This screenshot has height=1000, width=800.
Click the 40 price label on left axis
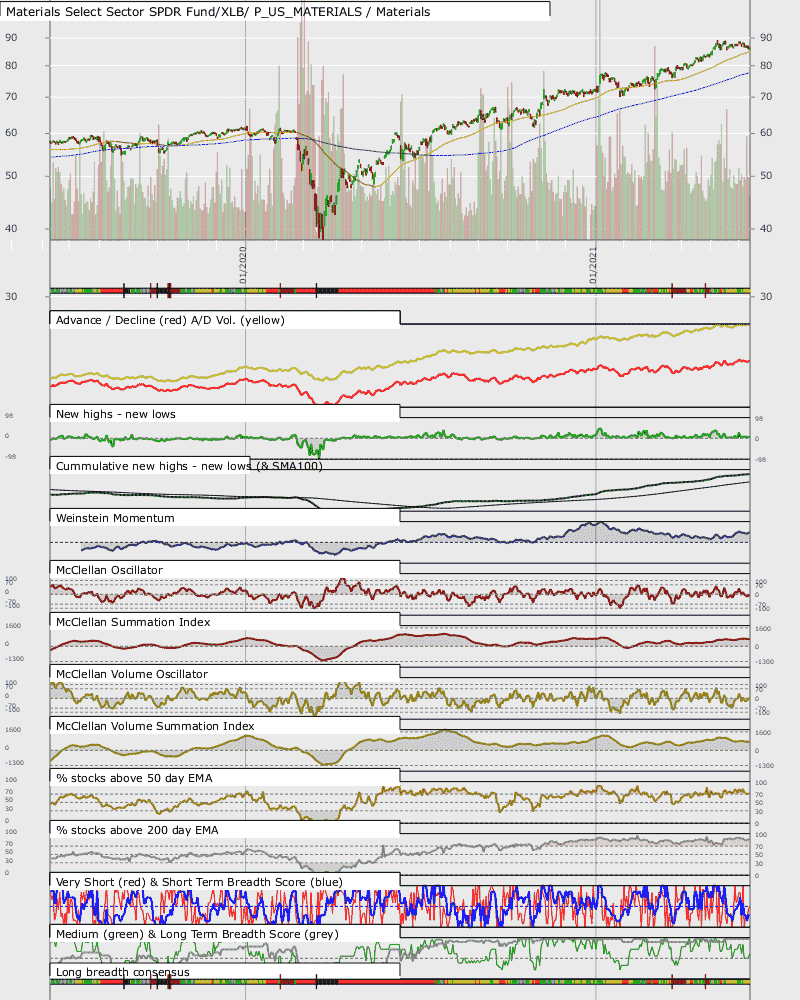pos(11,228)
